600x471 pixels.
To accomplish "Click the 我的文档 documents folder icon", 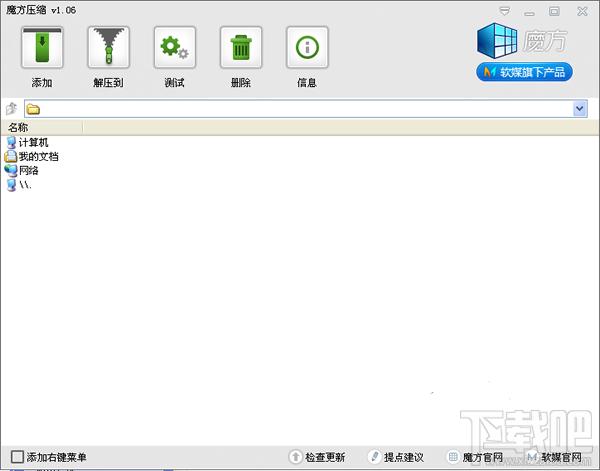I will click(x=11, y=156).
